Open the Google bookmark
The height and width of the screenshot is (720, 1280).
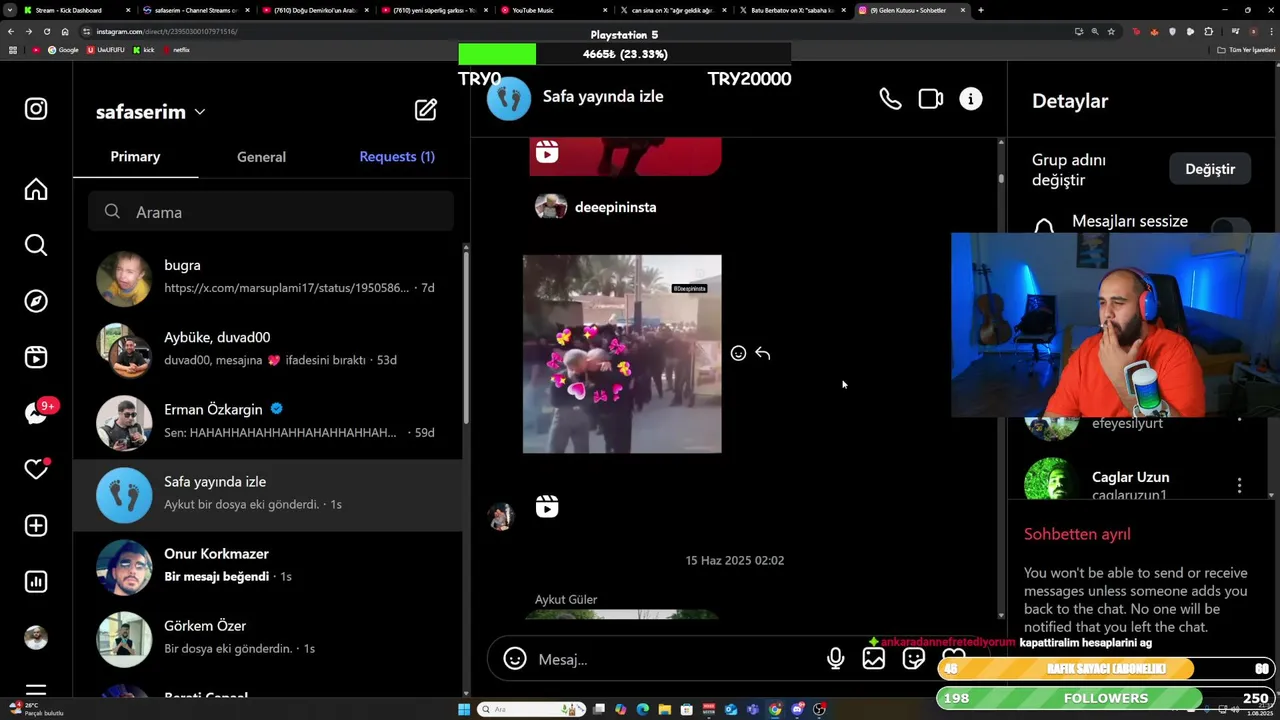tap(63, 50)
